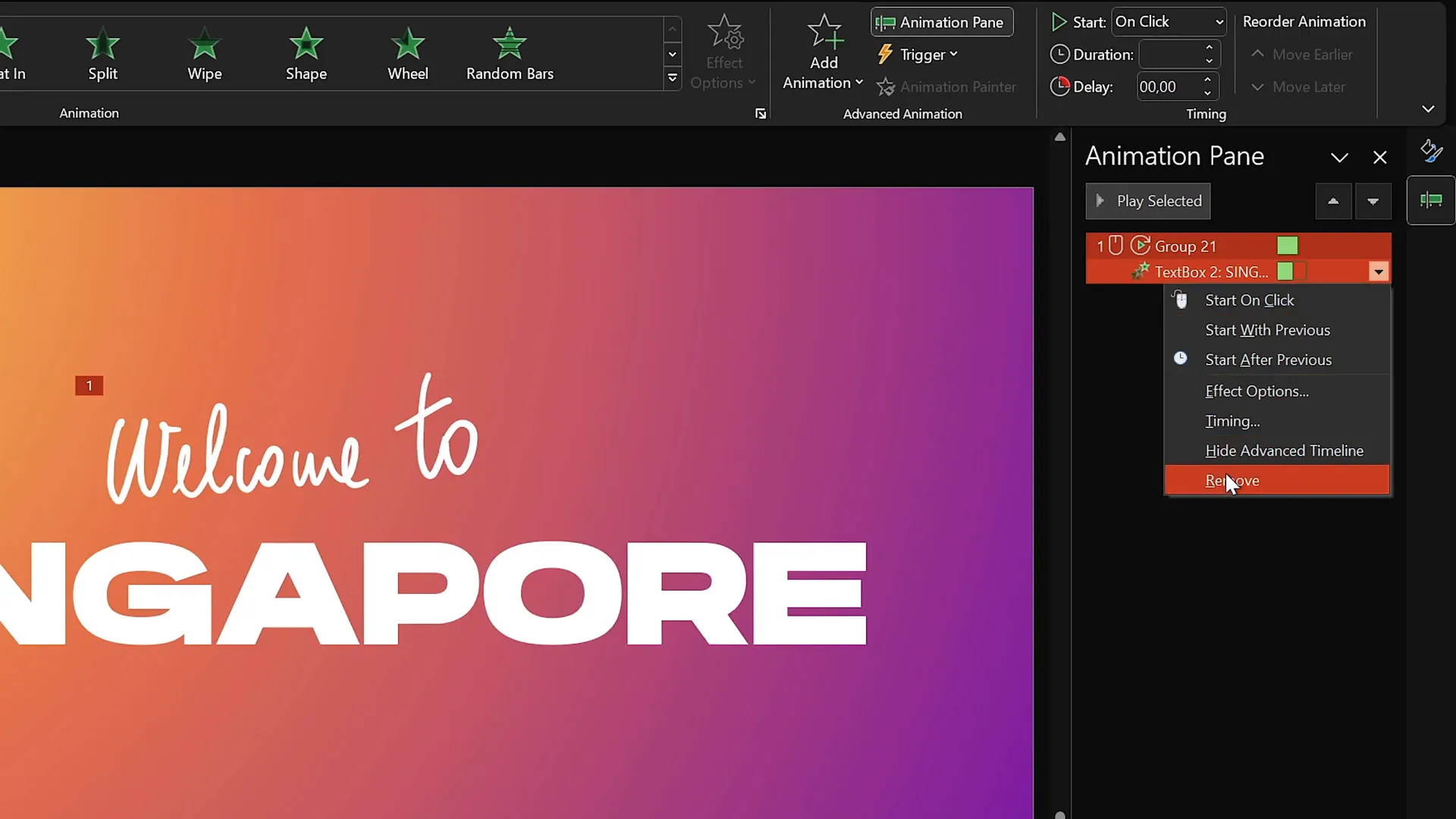Move selected animation up in pane
The width and height of the screenshot is (1456, 819).
(x=1332, y=202)
